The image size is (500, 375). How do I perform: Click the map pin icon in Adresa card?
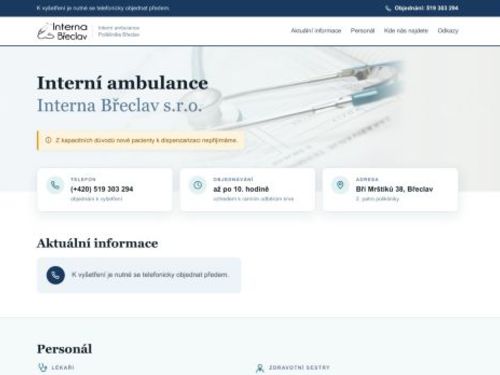click(x=340, y=185)
